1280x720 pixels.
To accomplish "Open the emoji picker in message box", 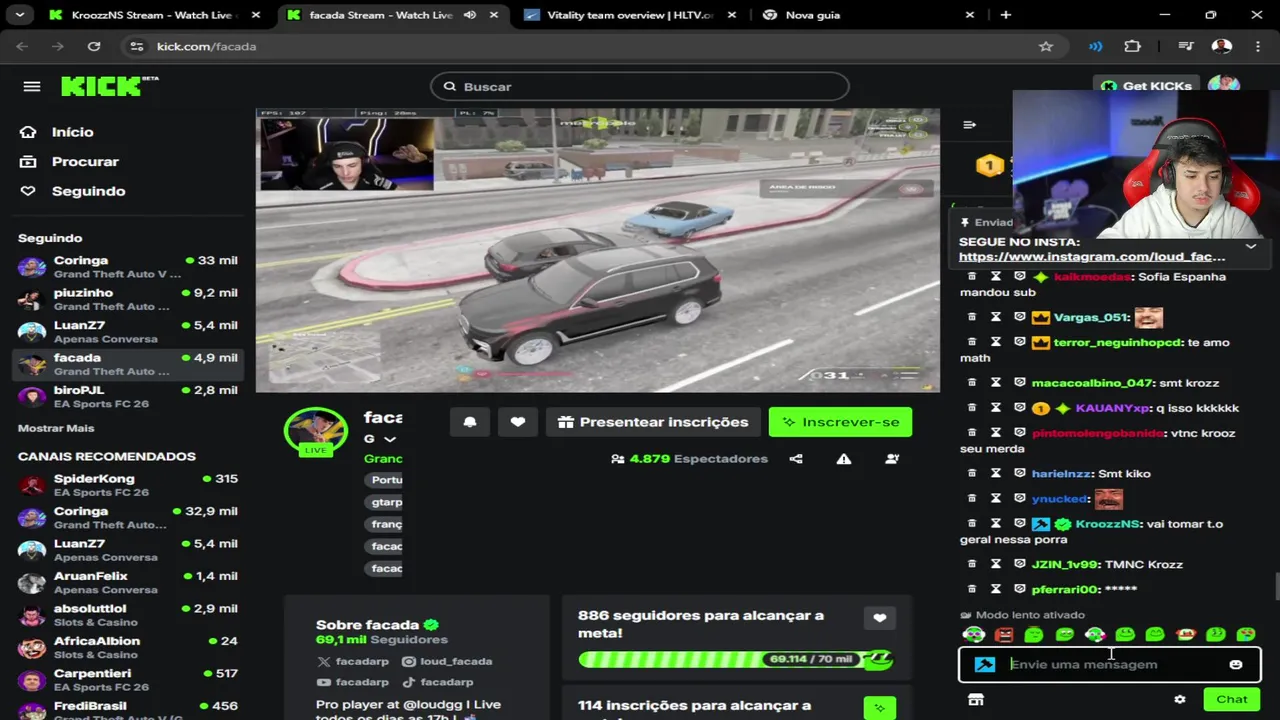I will point(1236,665).
